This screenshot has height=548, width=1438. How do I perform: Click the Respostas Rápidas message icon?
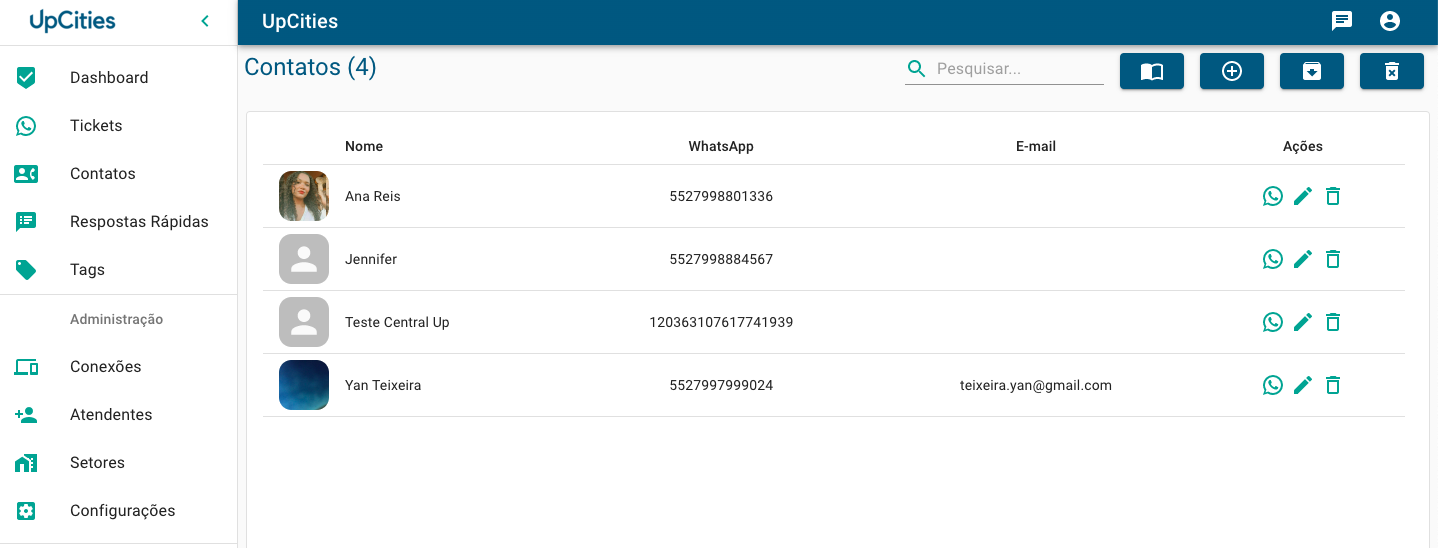(x=26, y=222)
